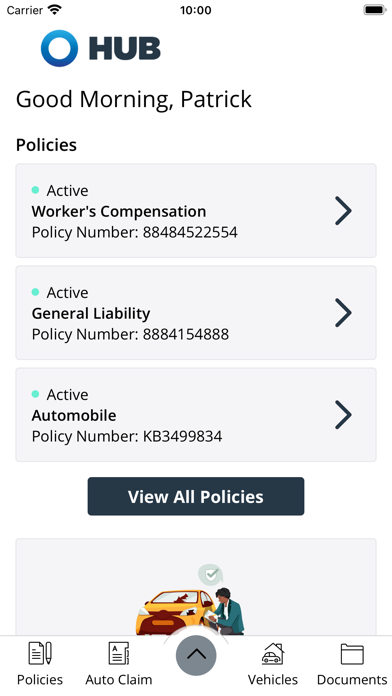Image resolution: width=392 pixels, height=696 pixels.
Task: Tap the Vehicles car icon
Action: pos(273,653)
